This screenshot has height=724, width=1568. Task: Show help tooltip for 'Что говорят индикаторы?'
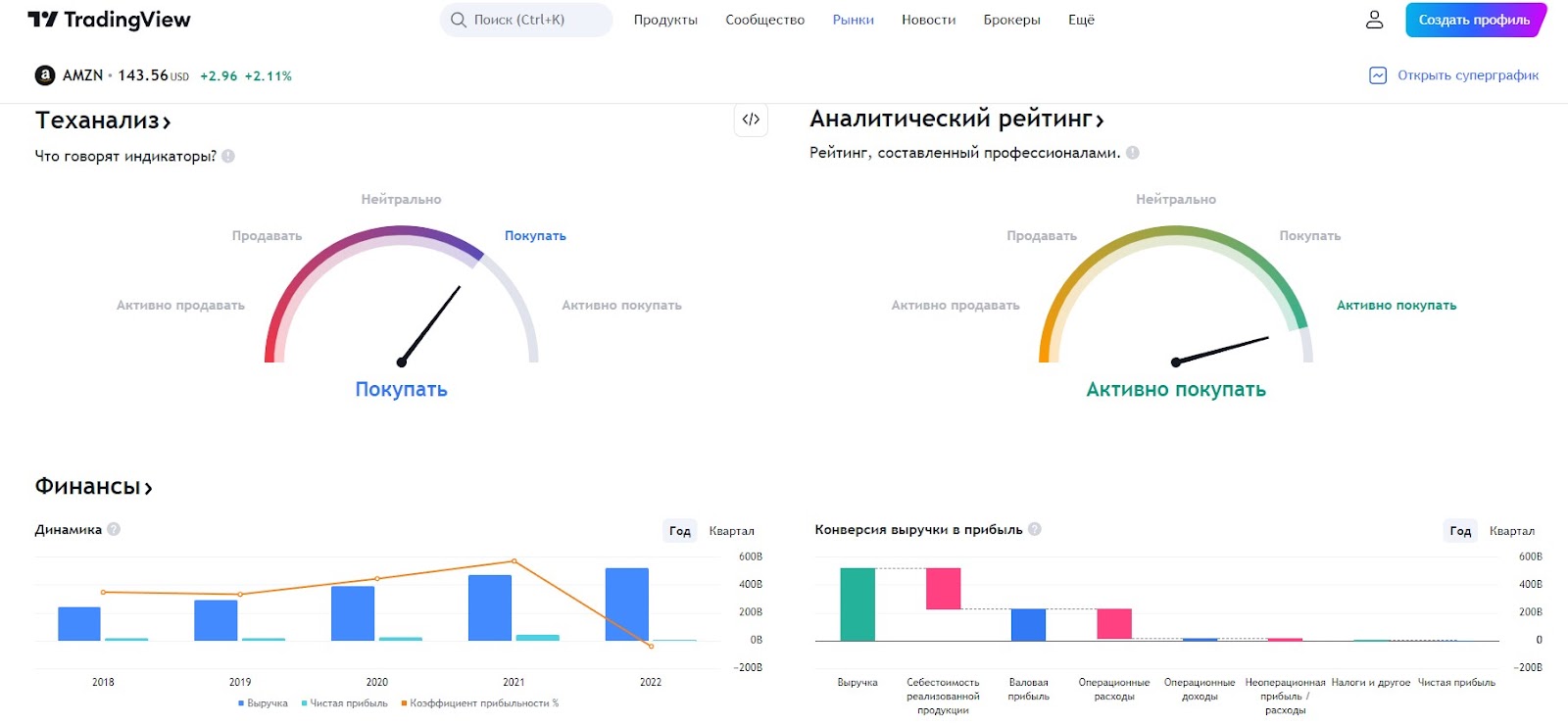(228, 156)
